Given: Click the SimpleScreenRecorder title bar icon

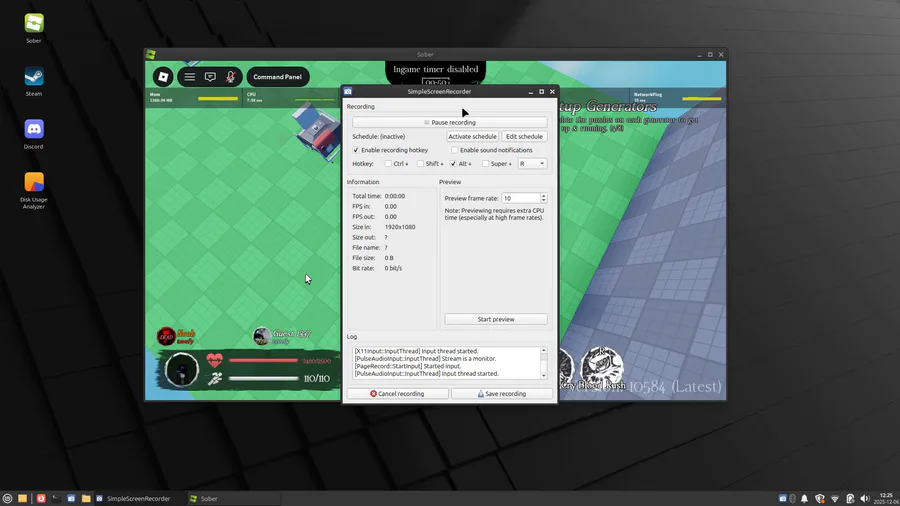Looking at the screenshot, I should click(x=348, y=92).
